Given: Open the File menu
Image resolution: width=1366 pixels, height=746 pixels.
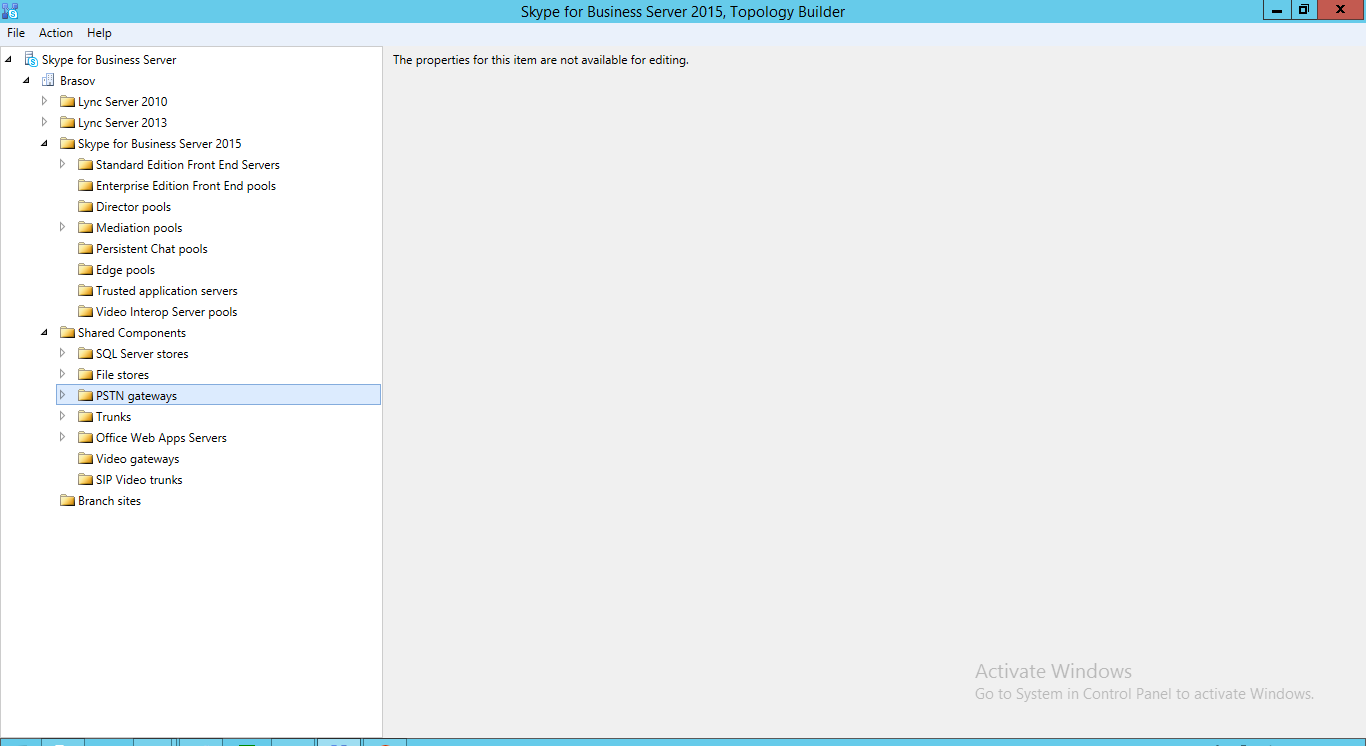Looking at the screenshot, I should [x=16, y=33].
